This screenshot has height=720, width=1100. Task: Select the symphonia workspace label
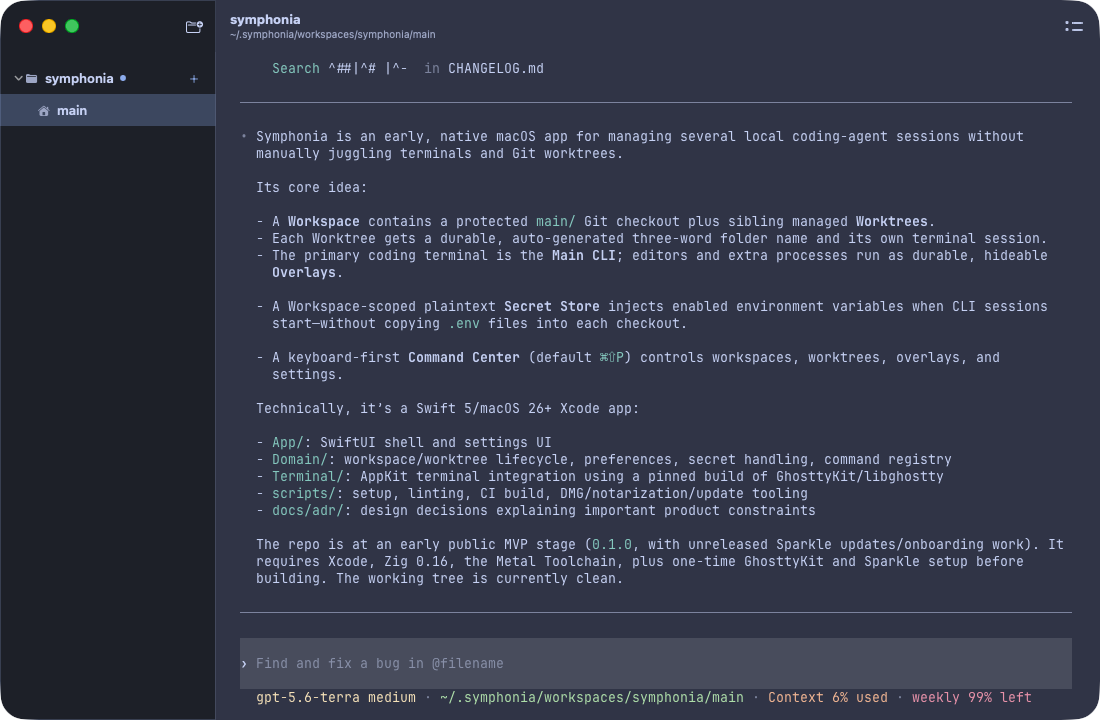tap(79, 79)
